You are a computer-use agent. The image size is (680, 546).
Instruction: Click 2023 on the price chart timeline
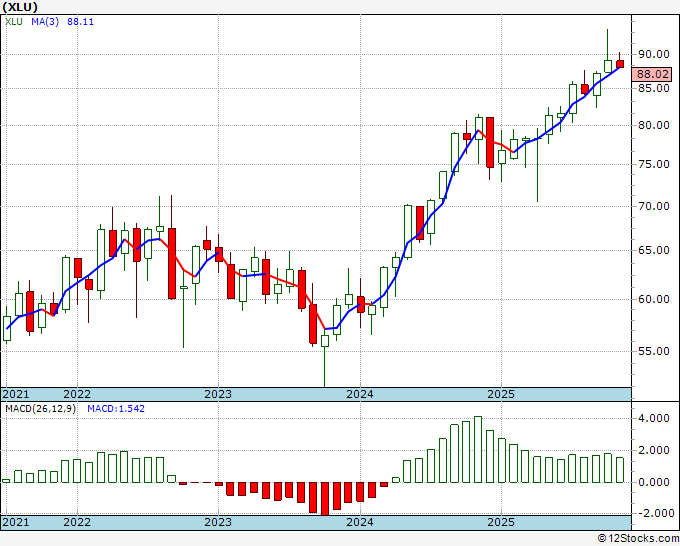pos(218,394)
